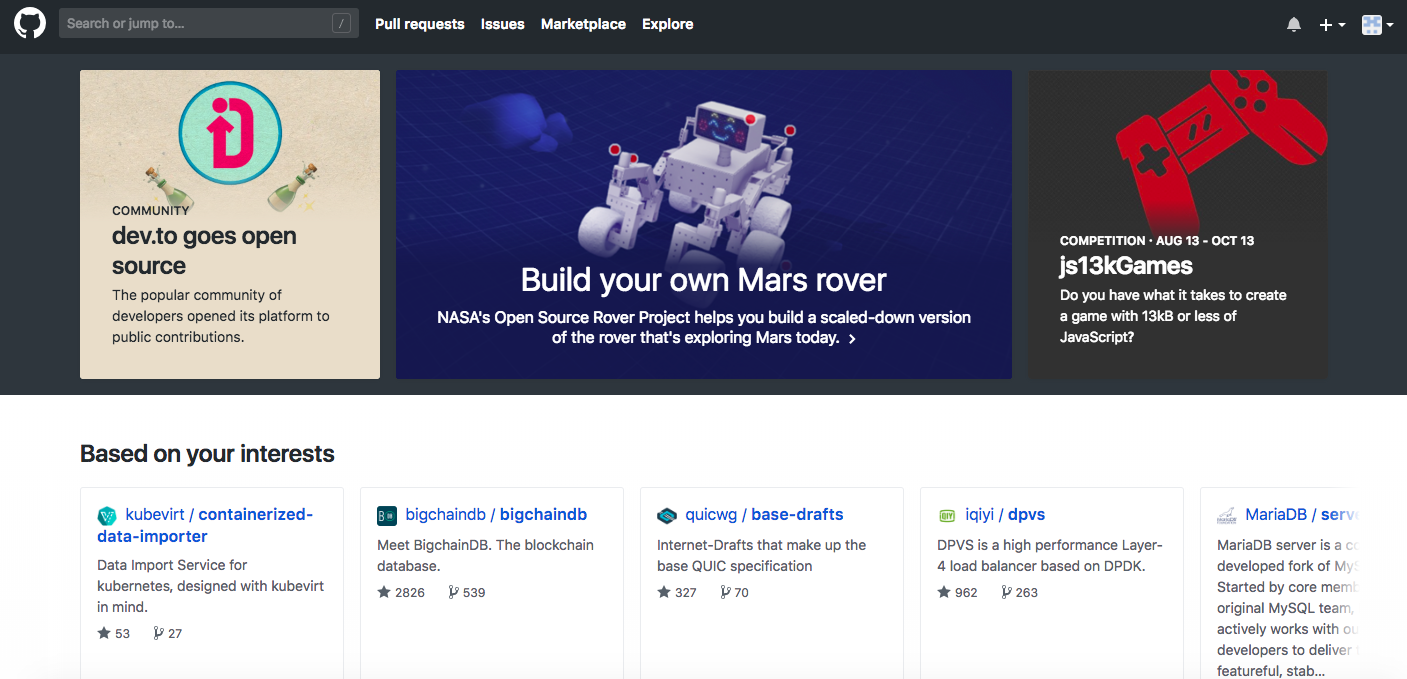The width and height of the screenshot is (1407, 679).
Task: Click Data Import Service for kubernetes description
Action: click(210, 586)
